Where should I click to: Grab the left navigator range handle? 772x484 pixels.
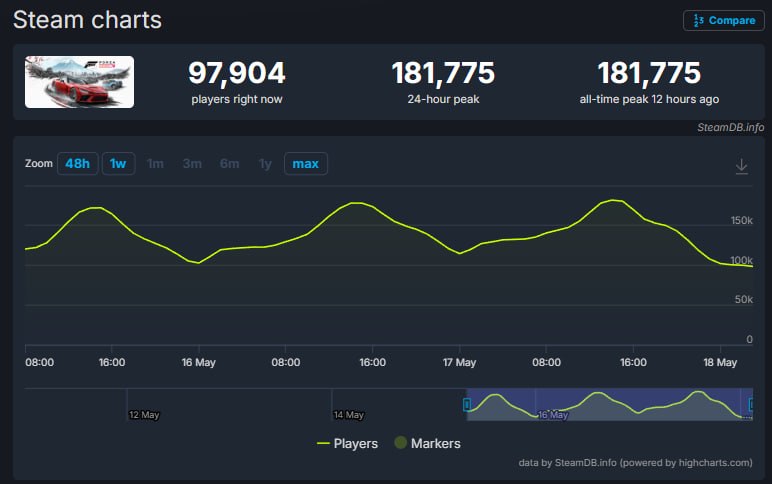point(467,405)
